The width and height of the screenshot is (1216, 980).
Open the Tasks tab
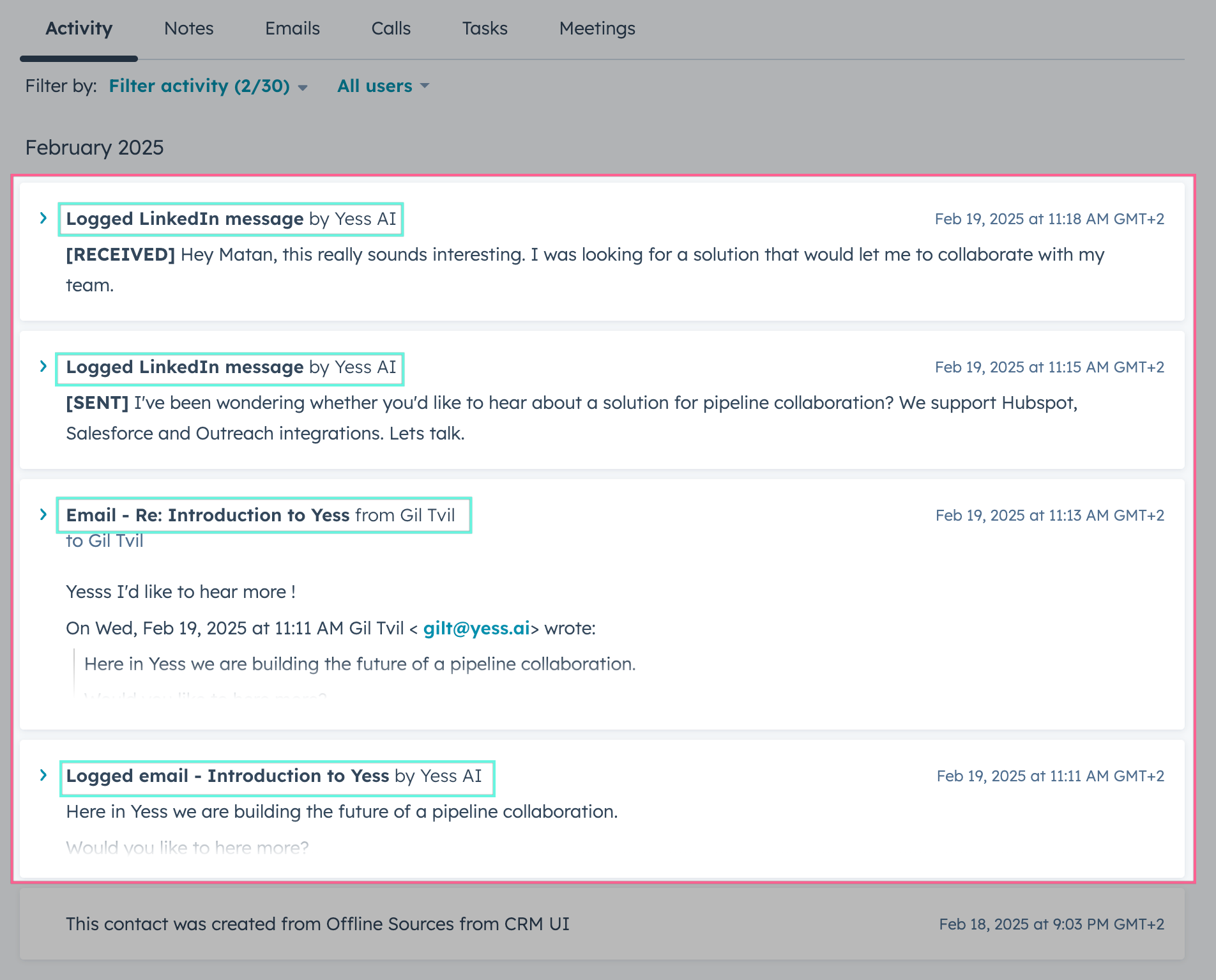tap(485, 29)
